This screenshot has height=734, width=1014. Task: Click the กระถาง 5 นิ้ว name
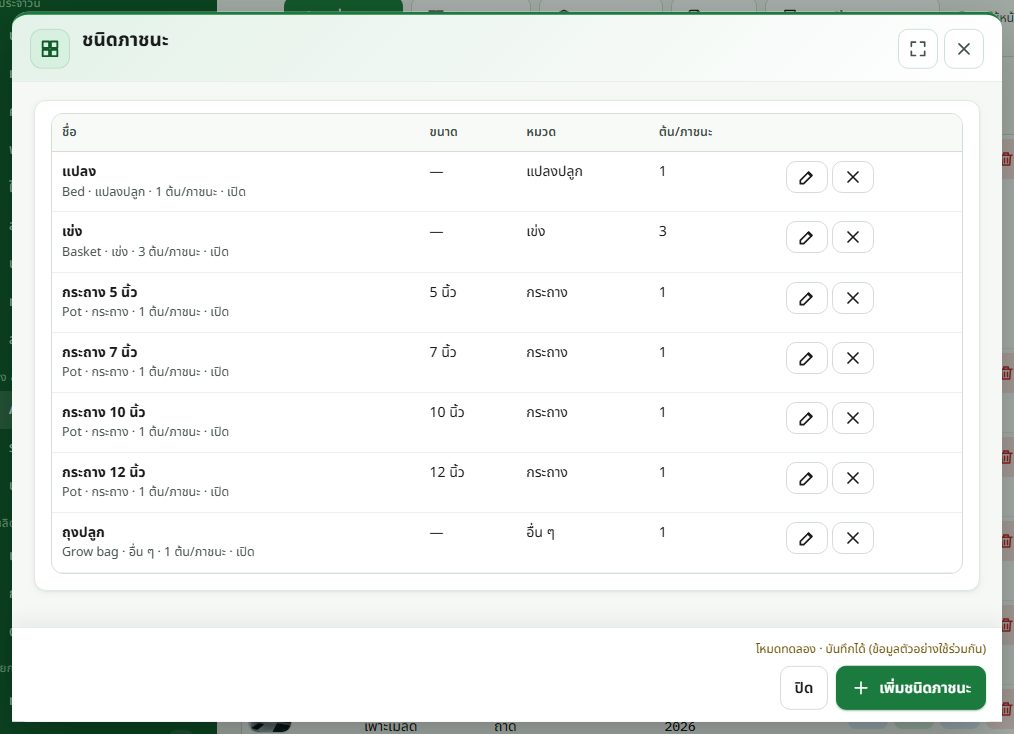click(x=100, y=292)
